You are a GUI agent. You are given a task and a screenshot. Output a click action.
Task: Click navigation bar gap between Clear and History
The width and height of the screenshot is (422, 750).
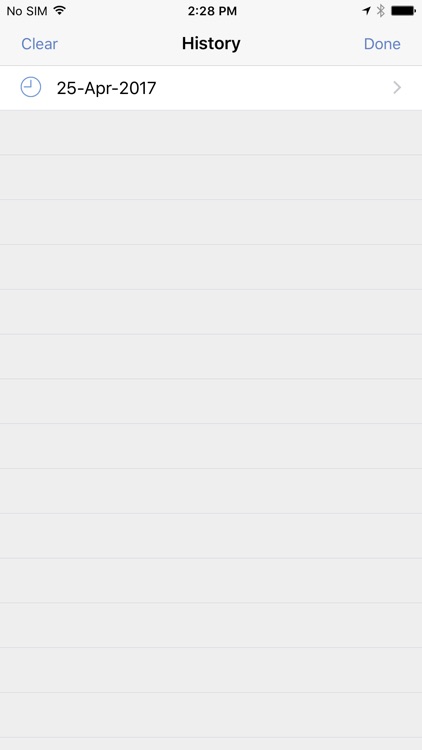coord(120,44)
